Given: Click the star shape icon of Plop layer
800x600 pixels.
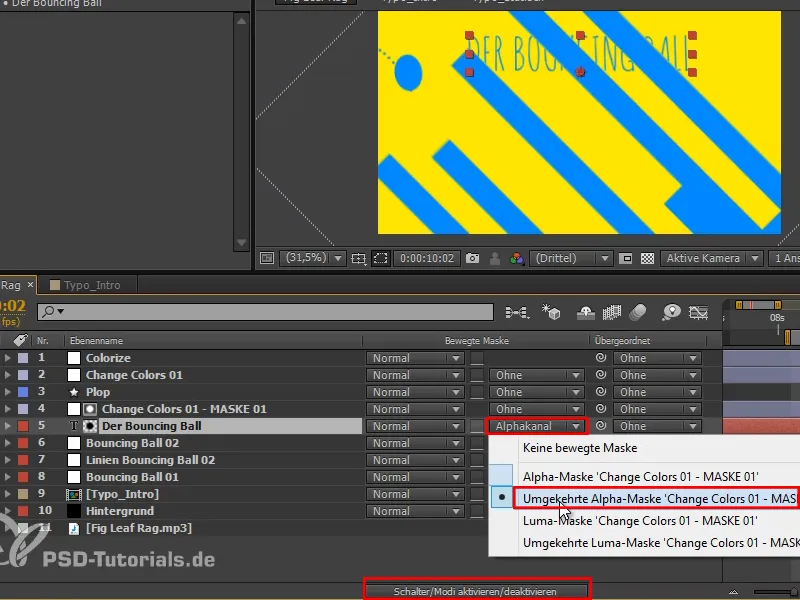Looking at the screenshot, I should click(x=74, y=392).
